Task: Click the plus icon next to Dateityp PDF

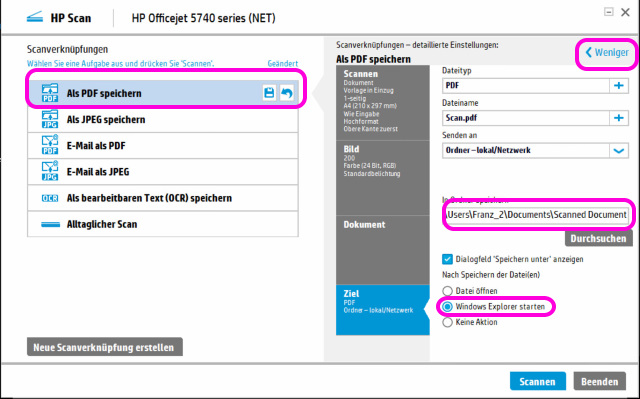Action: 619,85
